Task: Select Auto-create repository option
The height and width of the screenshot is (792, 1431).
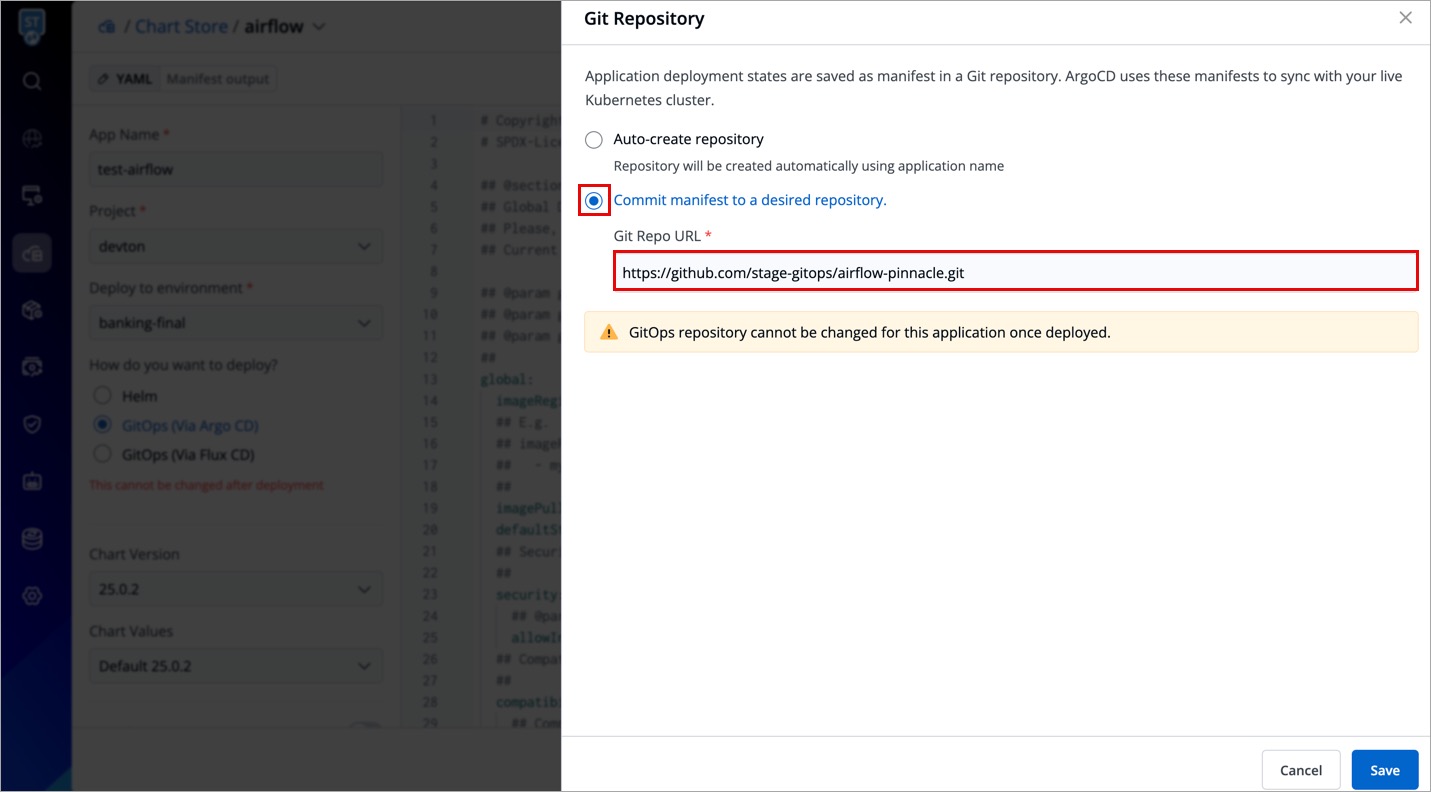Action: [594, 140]
